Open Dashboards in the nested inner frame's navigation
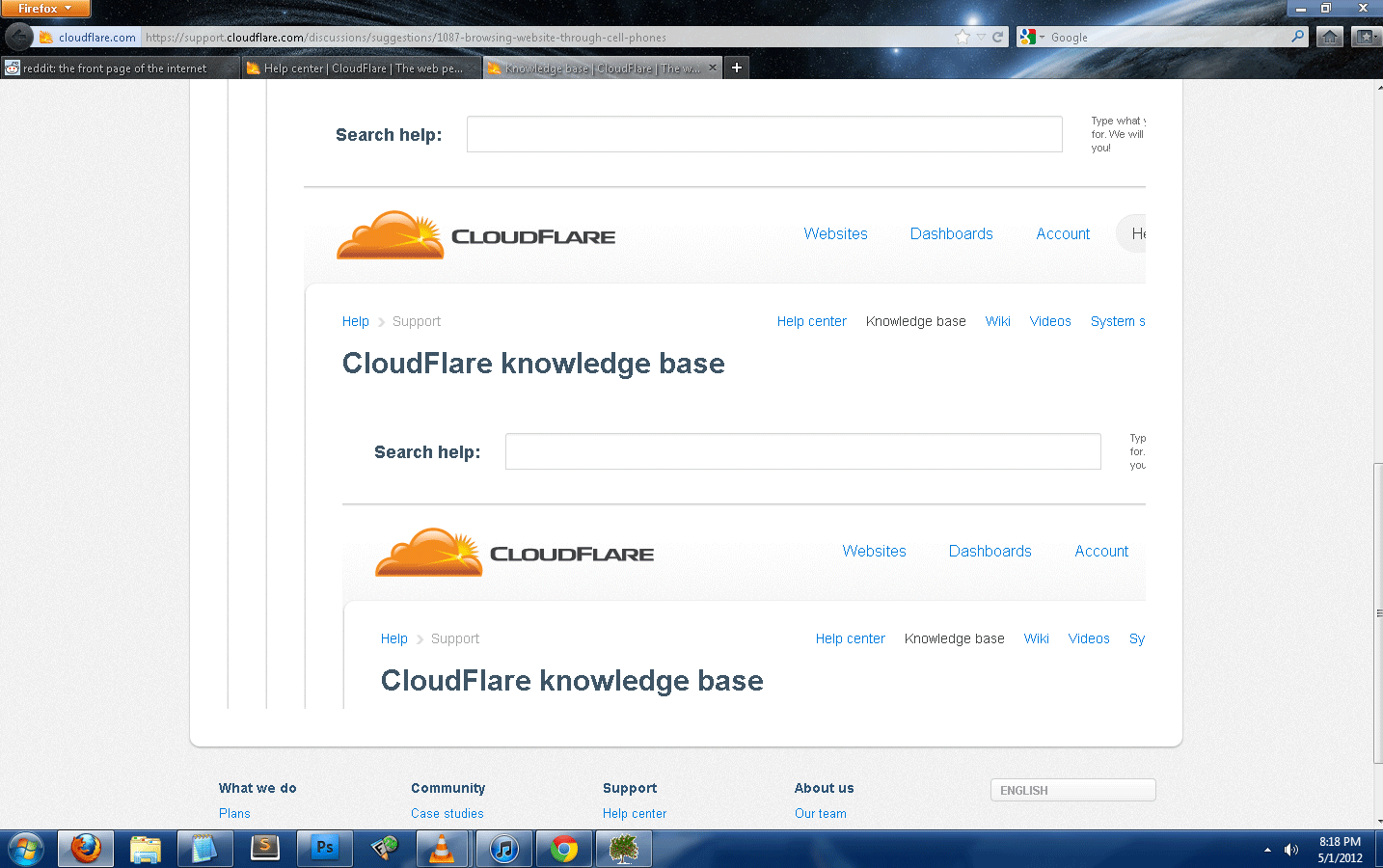Viewport: 1383px width, 868px height. (x=990, y=551)
